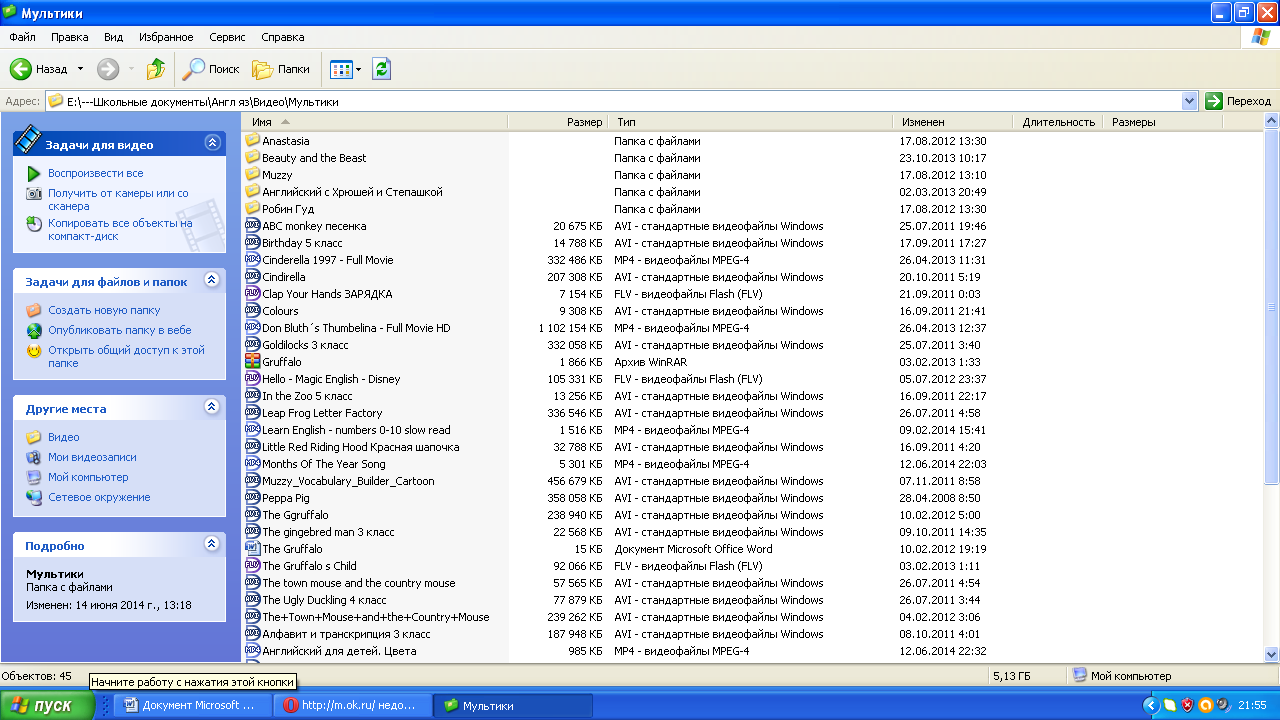Expand the address bar dropdown arrow
Screen dimensions: 1280x720
(x=1189, y=101)
